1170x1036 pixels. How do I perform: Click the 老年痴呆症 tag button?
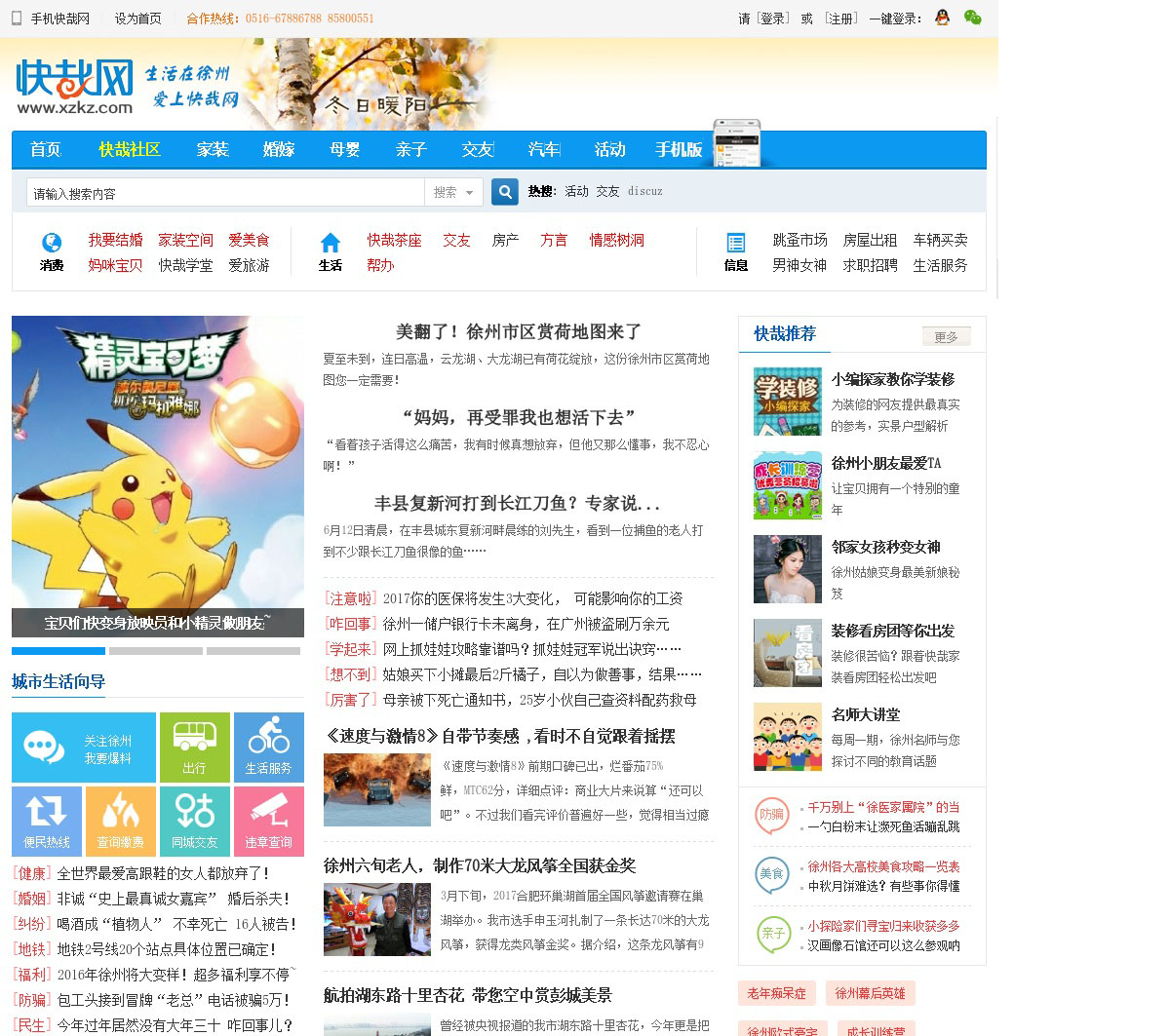(x=777, y=993)
